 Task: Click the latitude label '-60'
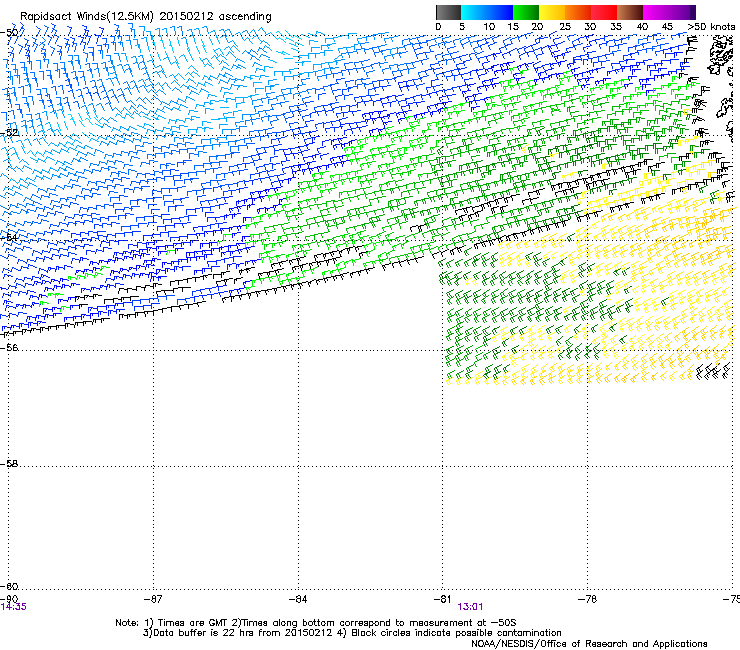[x=9, y=586]
